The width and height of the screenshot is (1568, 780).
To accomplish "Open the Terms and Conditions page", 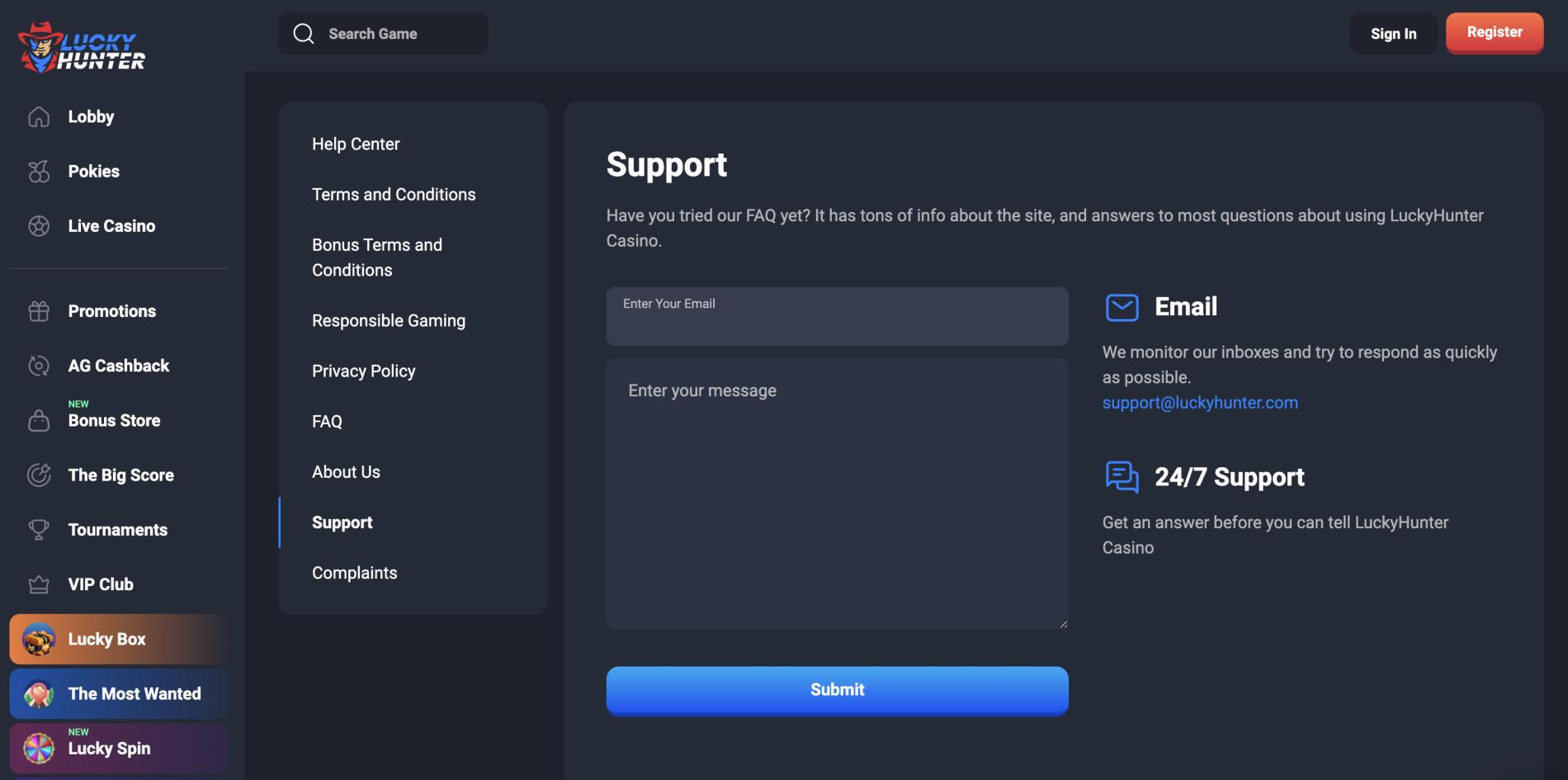I will click(394, 195).
